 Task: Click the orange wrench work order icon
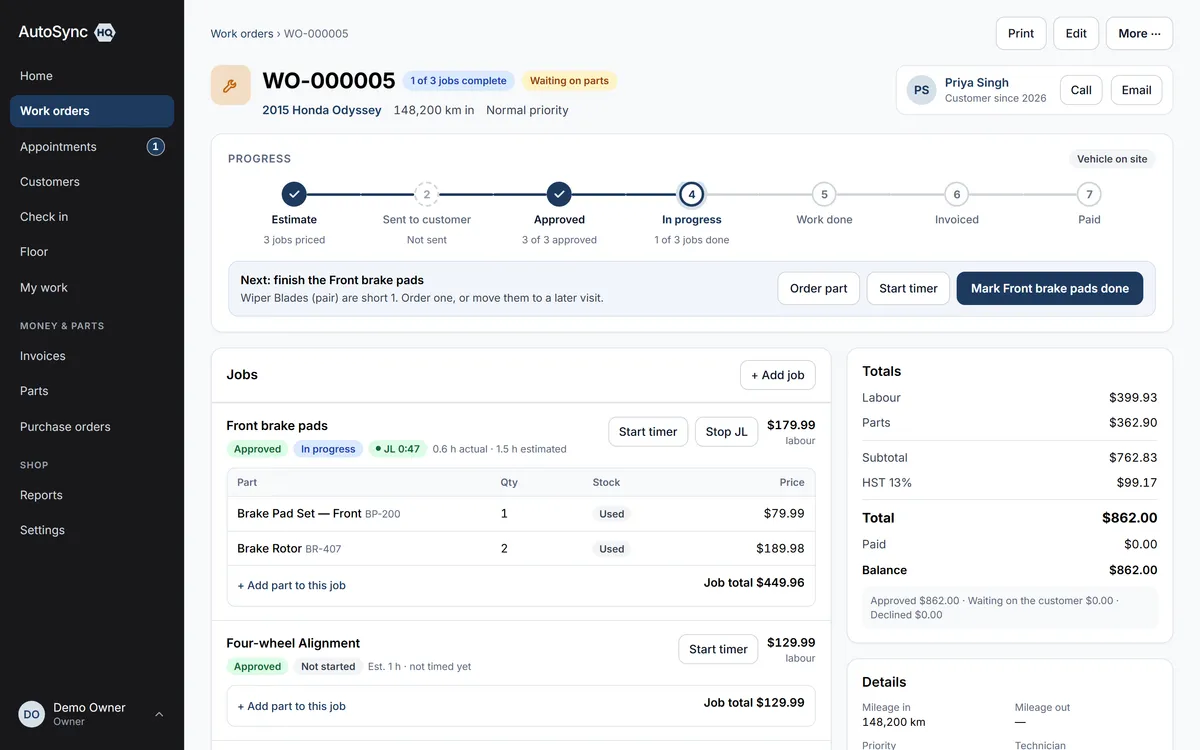click(x=230, y=86)
